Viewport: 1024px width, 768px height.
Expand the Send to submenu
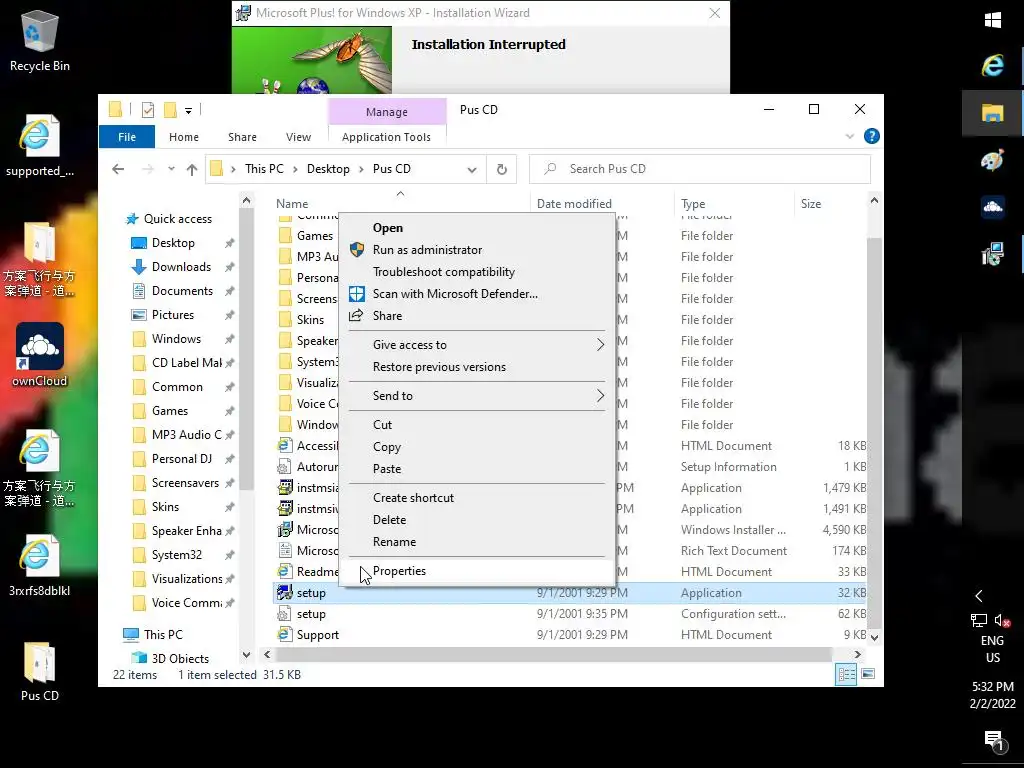[600, 395]
